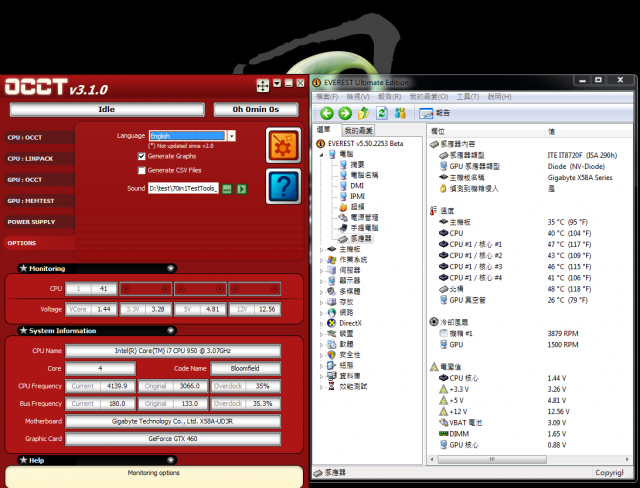Open the Language dropdown arrow
Viewport: 640px width, 488px height.
click(231, 136)
